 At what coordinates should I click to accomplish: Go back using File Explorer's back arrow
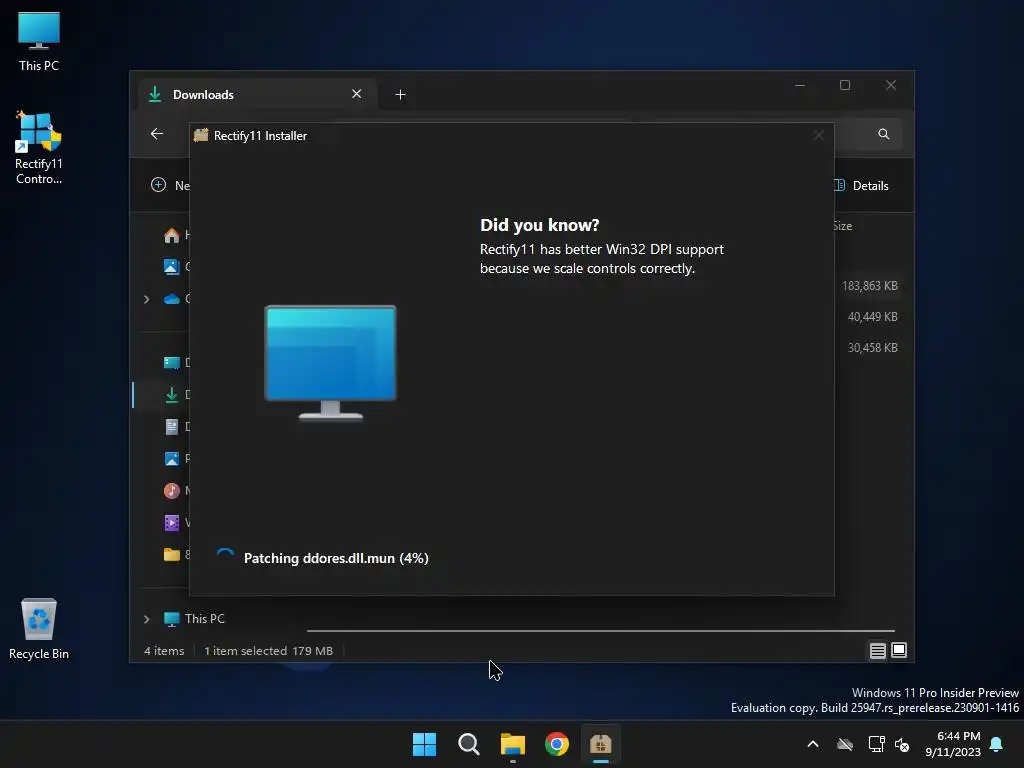[157, 134]
